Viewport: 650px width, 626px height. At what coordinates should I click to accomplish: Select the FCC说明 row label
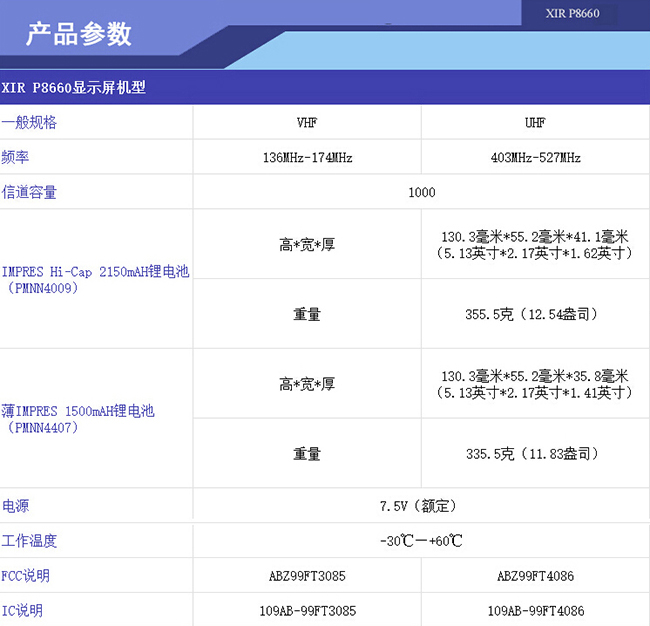25,575
